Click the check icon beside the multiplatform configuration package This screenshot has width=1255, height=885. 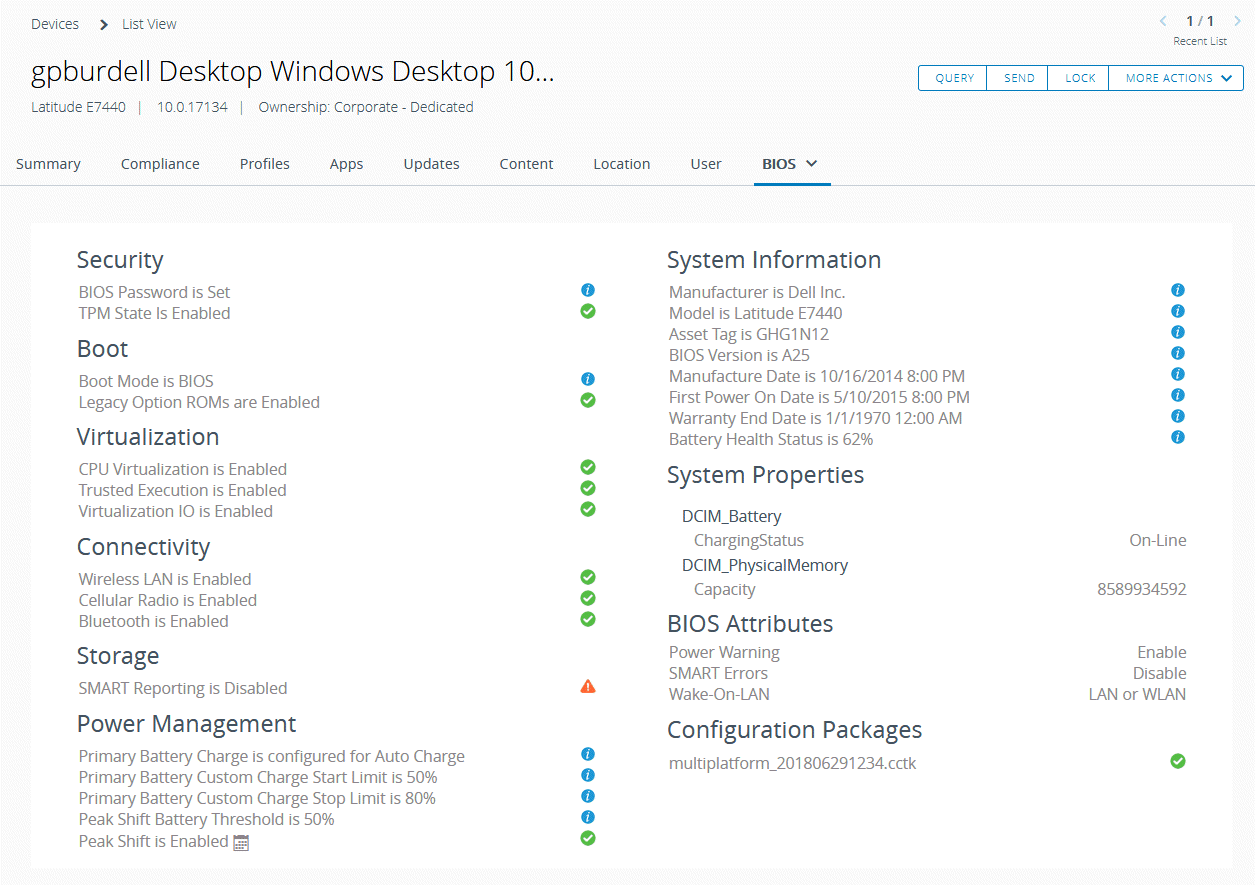click(x=1178, y=761)
